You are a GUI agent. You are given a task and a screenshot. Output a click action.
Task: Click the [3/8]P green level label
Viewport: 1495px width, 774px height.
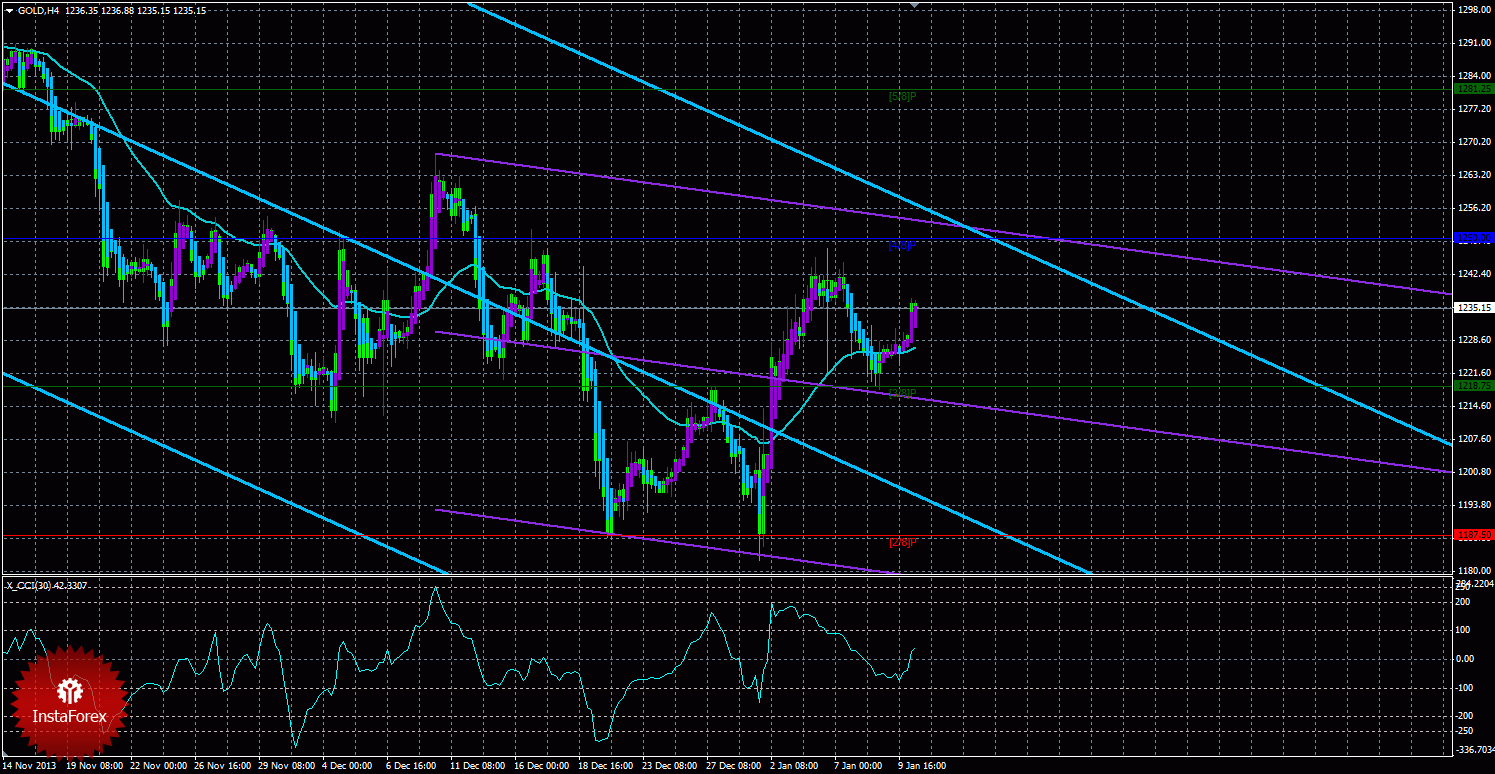[x=902, y=392]
